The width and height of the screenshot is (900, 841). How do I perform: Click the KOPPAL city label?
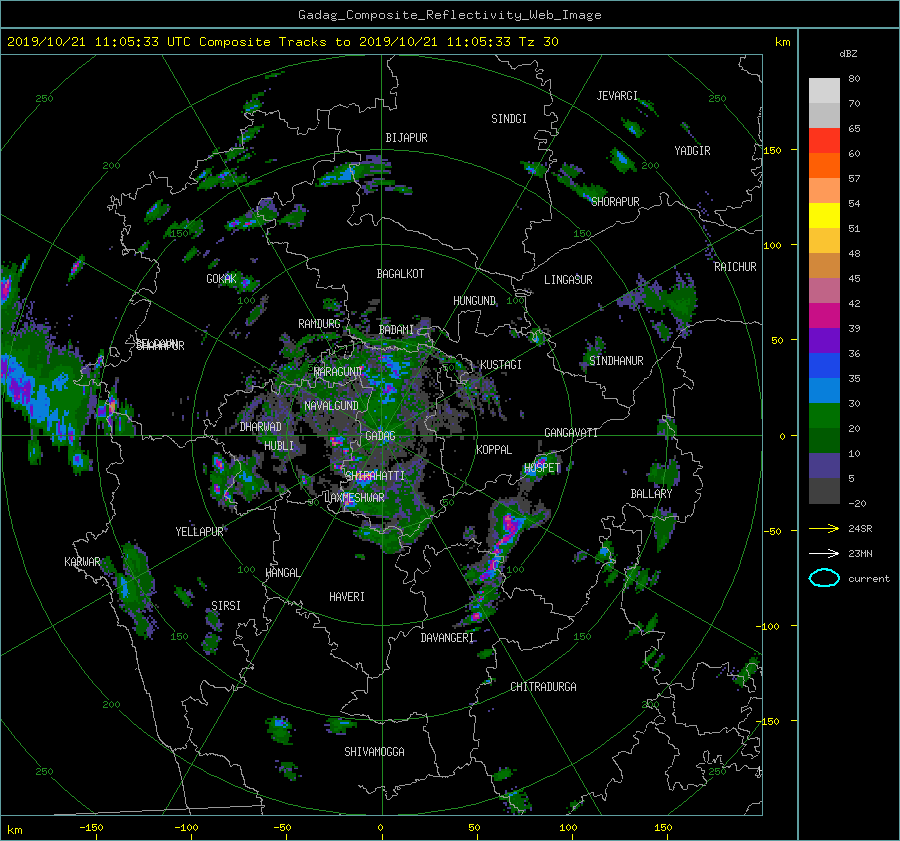[494, 449]
